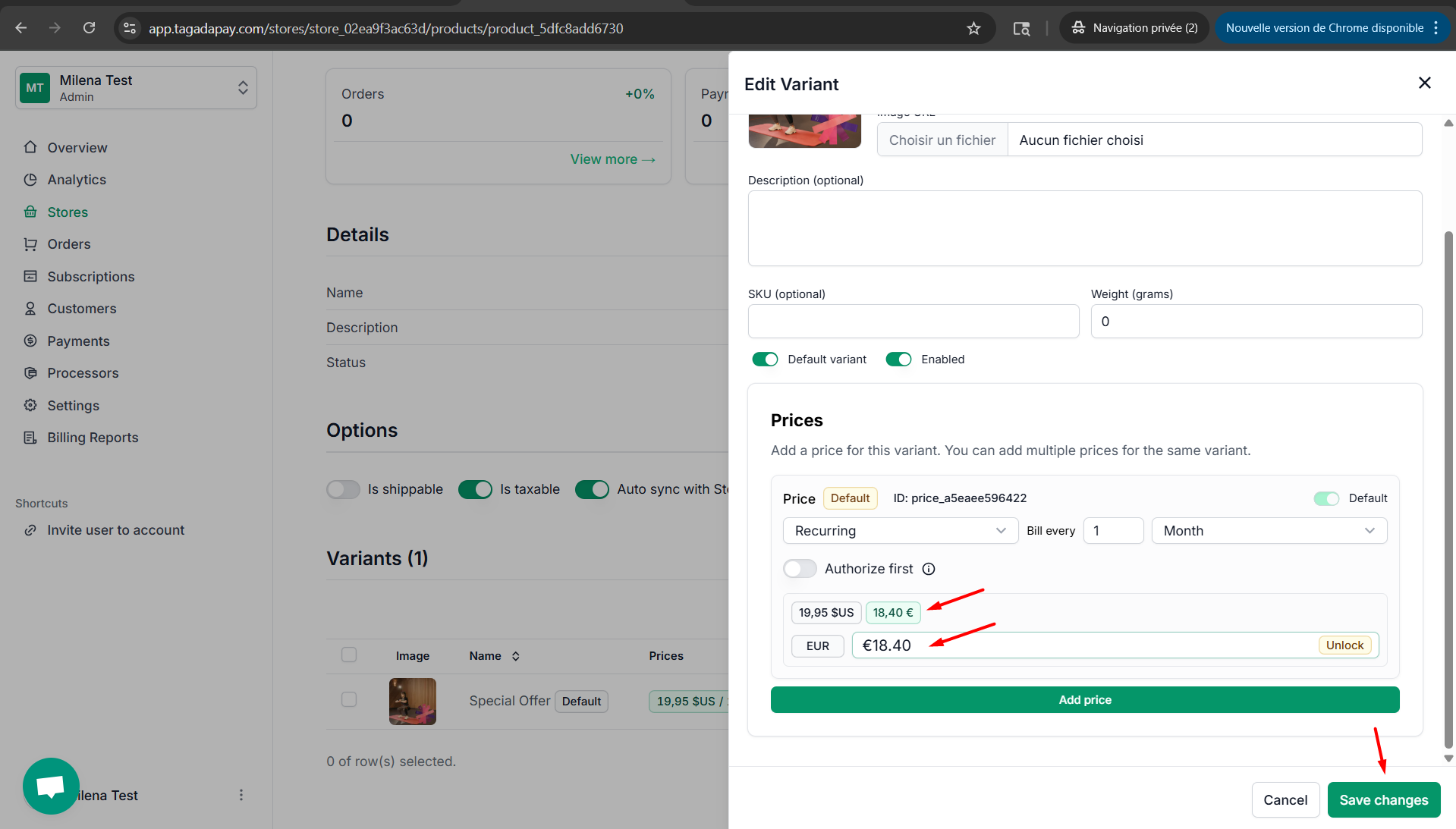Screen dimensions: 1456x829
Task: Close the Edit Variant panel
Action: [1424, 83]
